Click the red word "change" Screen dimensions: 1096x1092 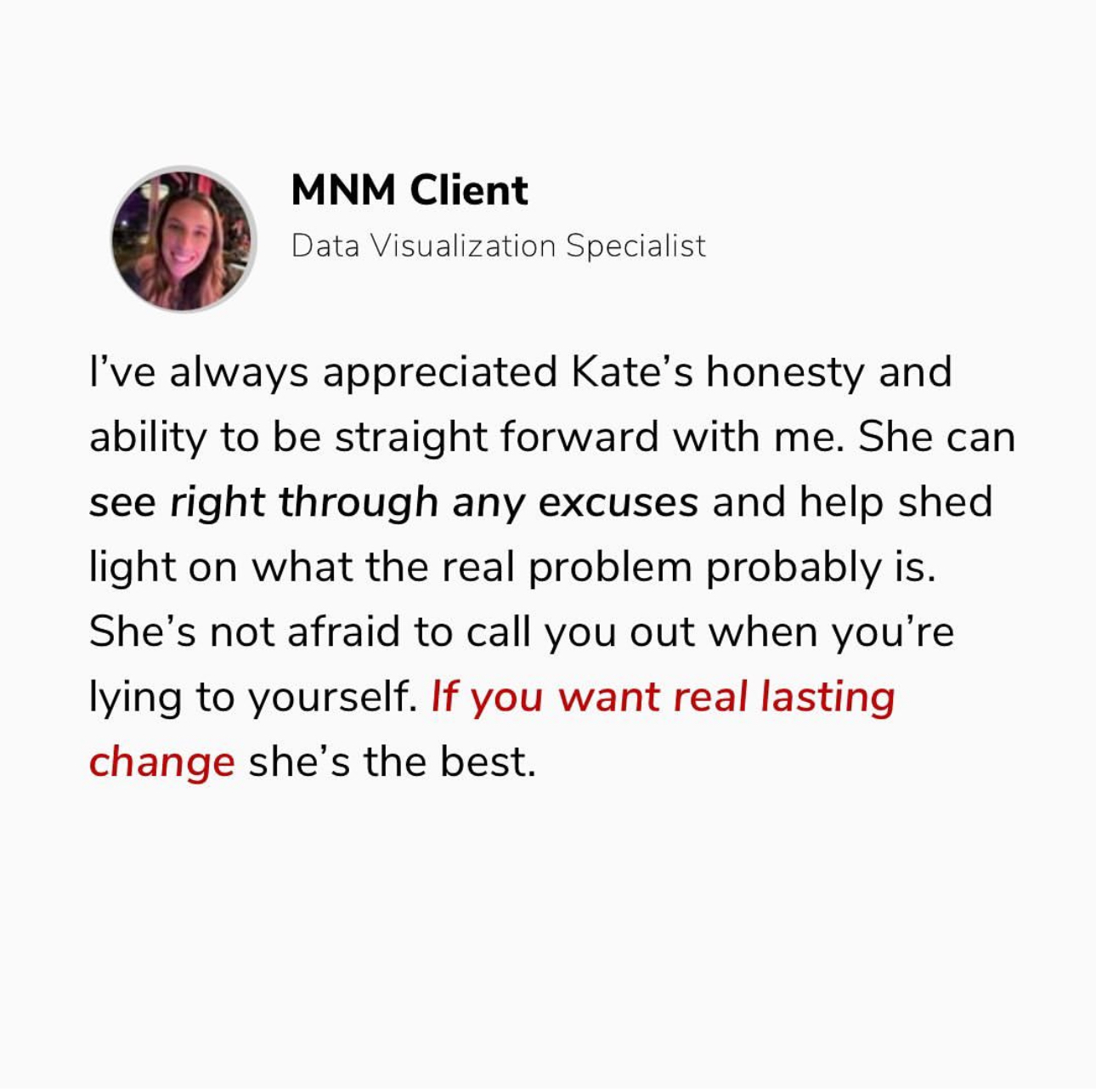pyautogui.click(x=161, y=761)
